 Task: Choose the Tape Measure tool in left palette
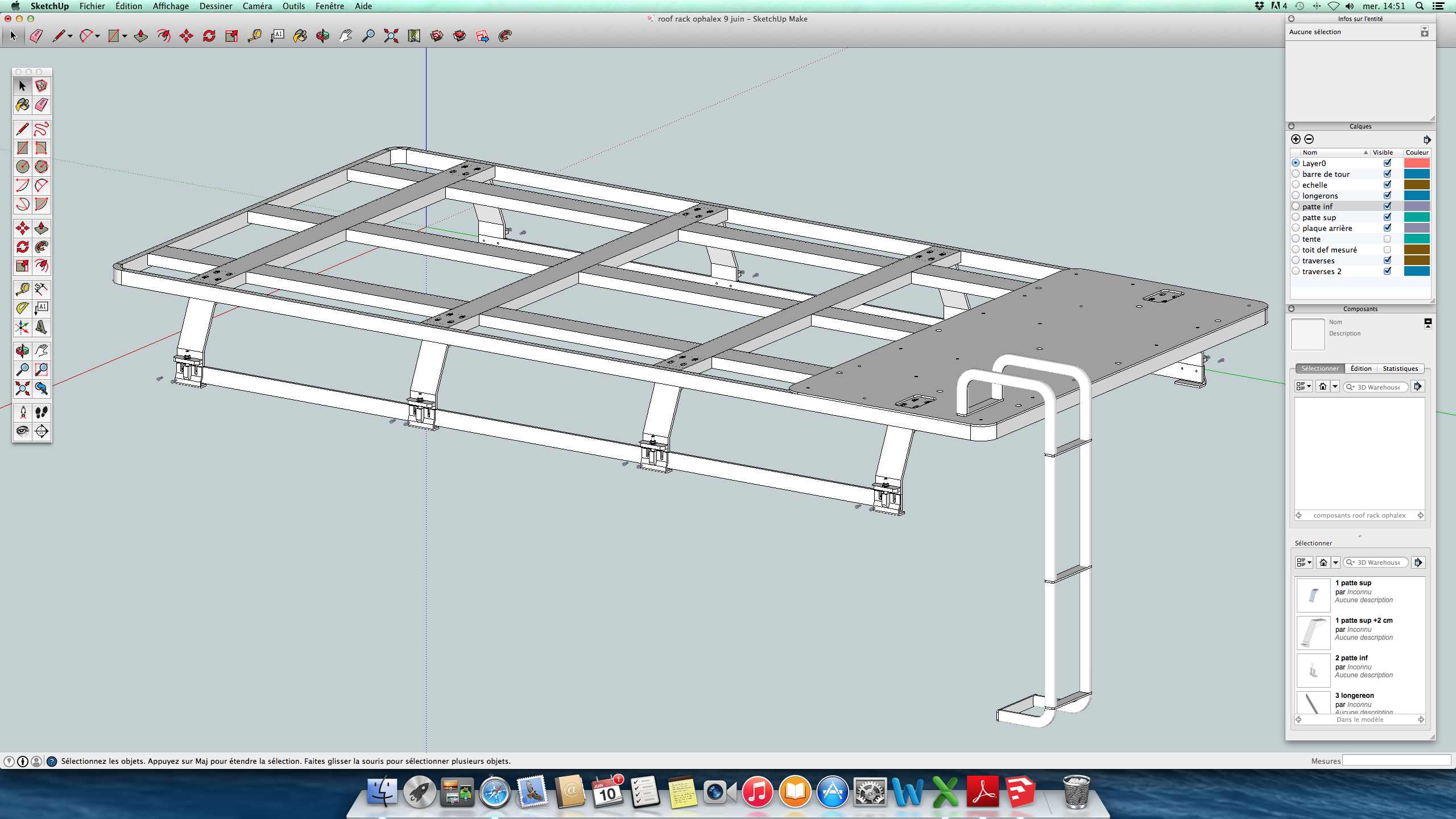click(x=22, y=289)
